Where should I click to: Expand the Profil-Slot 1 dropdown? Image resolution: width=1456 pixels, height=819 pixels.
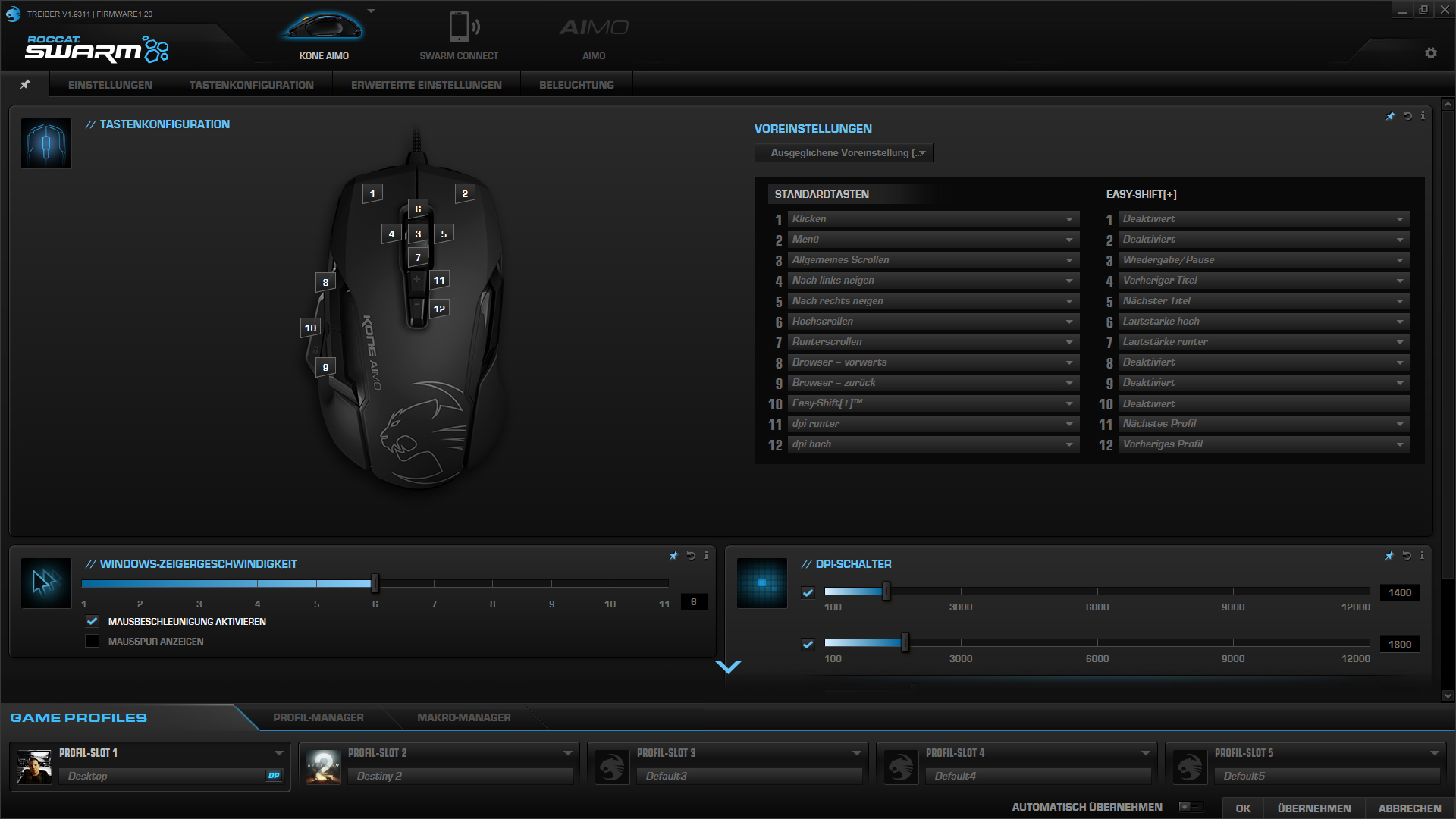278,753
